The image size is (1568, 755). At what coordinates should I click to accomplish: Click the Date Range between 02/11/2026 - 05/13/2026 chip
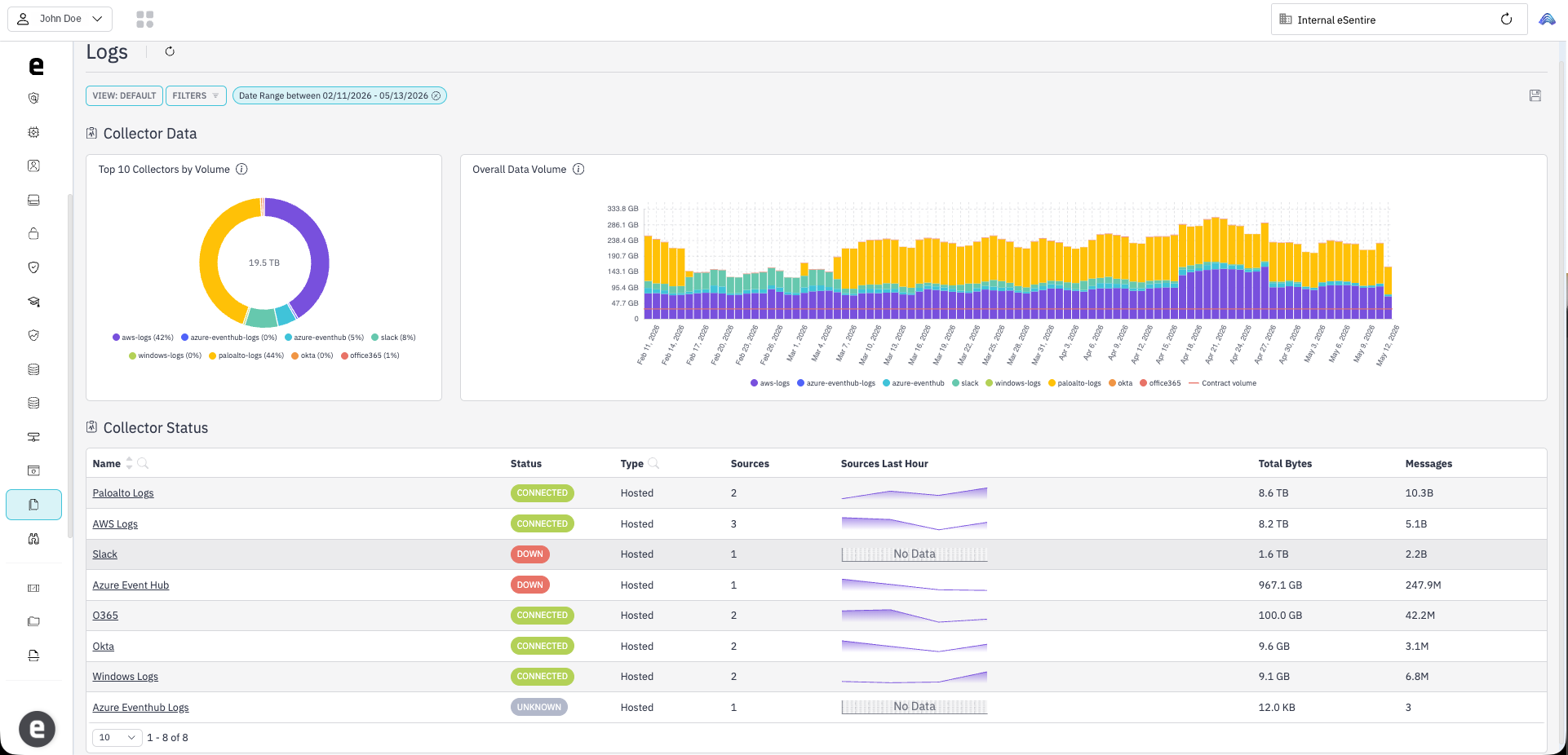(339, 96)
